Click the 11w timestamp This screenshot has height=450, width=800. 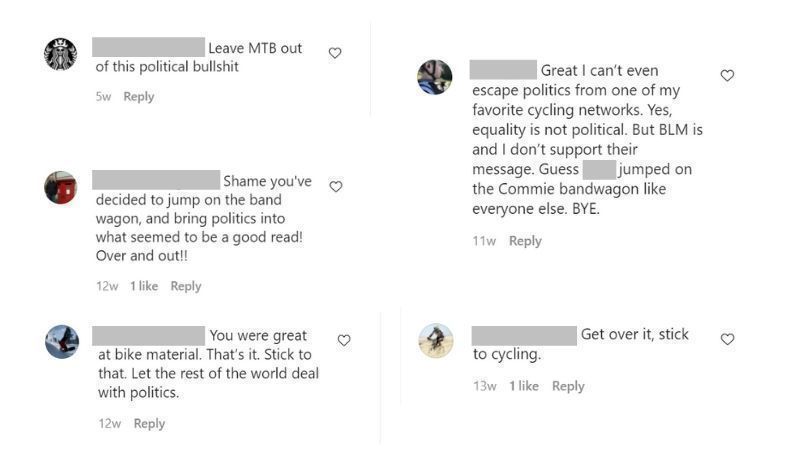click(484, 241)
